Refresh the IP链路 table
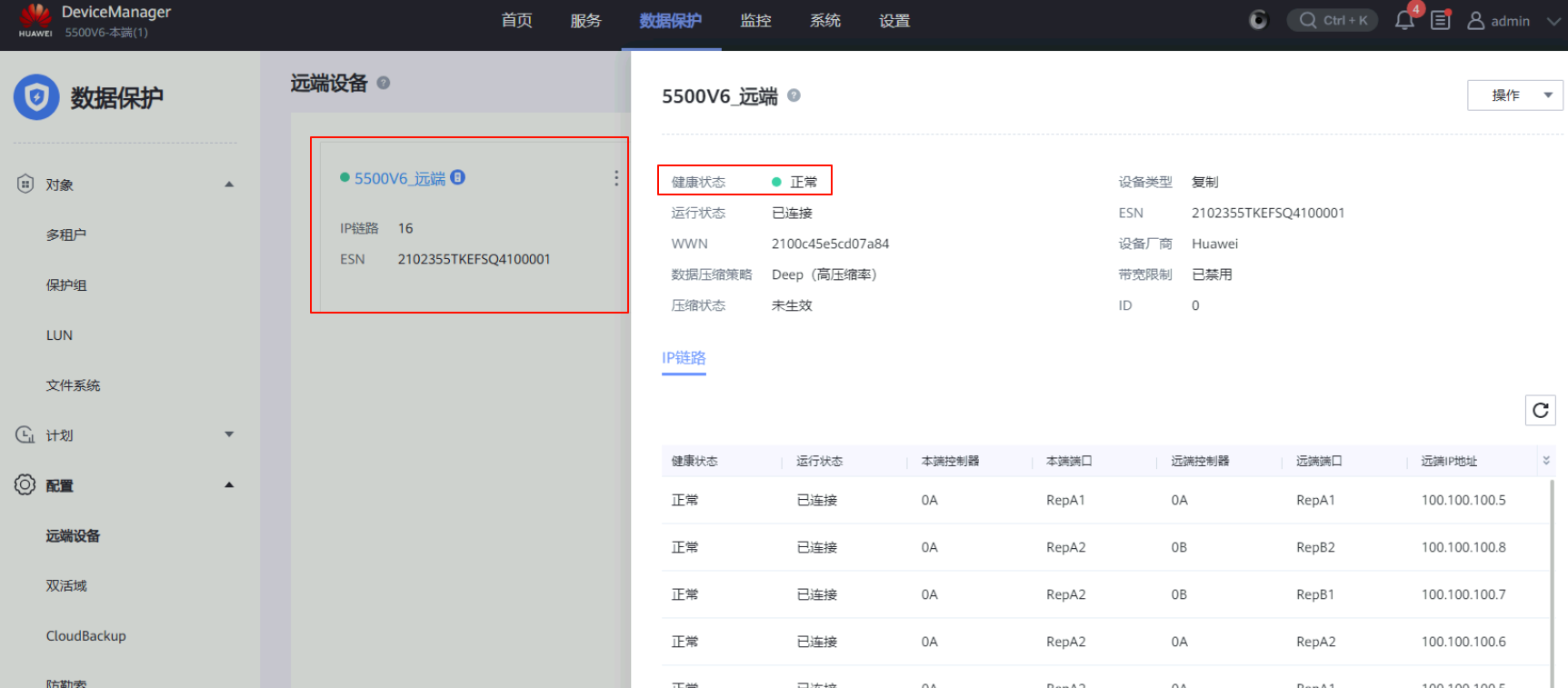This screenshot has height=688, width=1568. pos(1540,410)
